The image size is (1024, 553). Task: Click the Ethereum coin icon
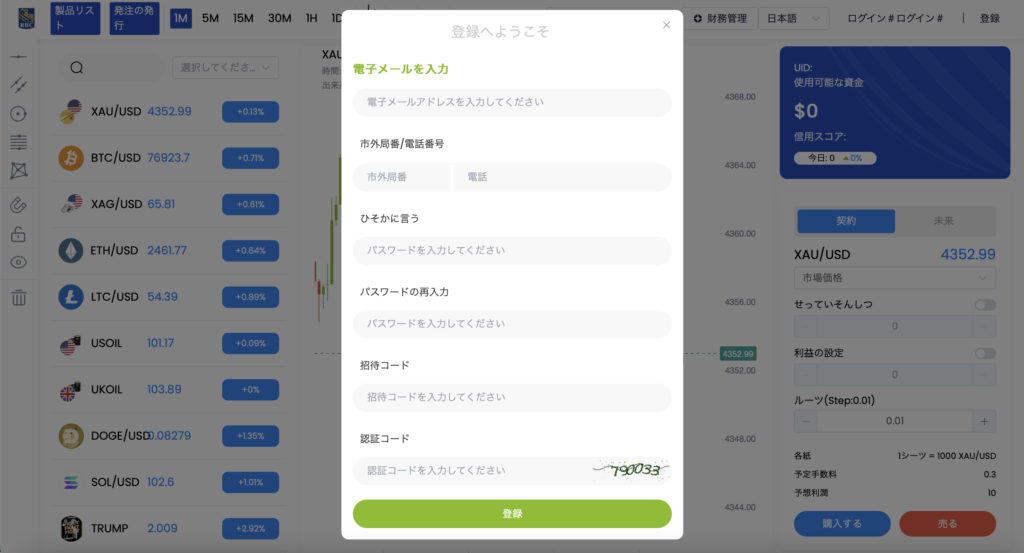(x=71, y=251)
